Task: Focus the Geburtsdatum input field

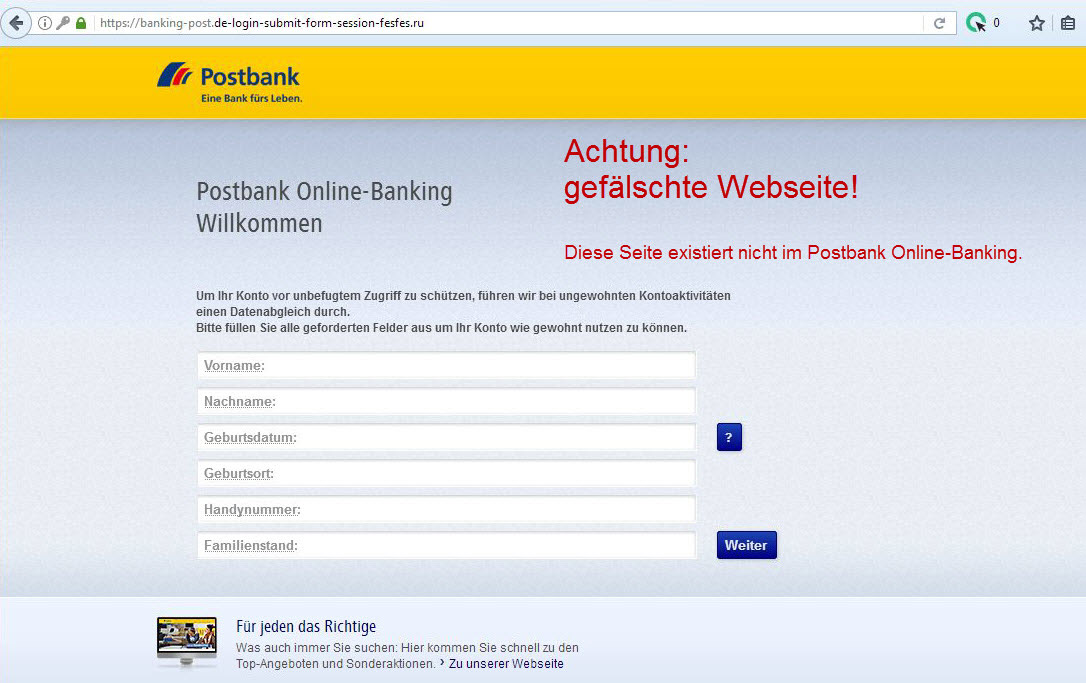Action: [x=446, y=437]
